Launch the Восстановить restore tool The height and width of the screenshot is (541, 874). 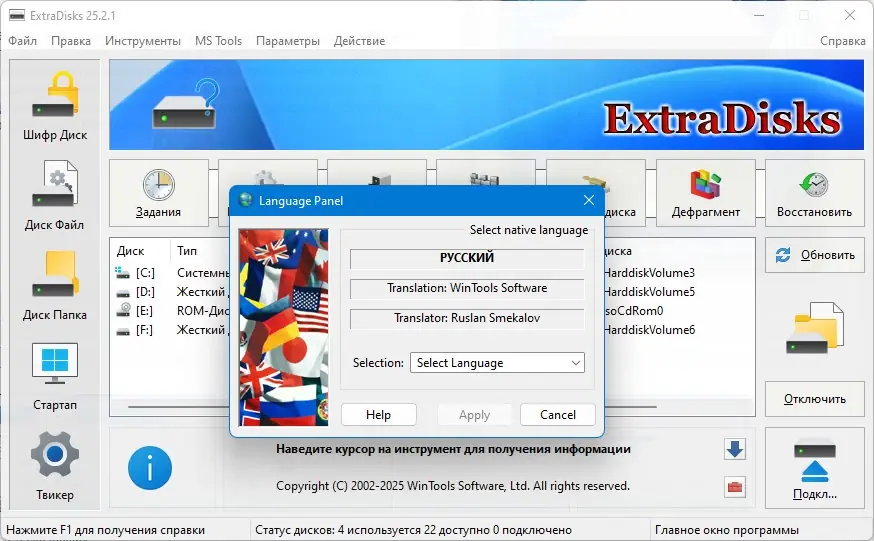tap(814, 193)
